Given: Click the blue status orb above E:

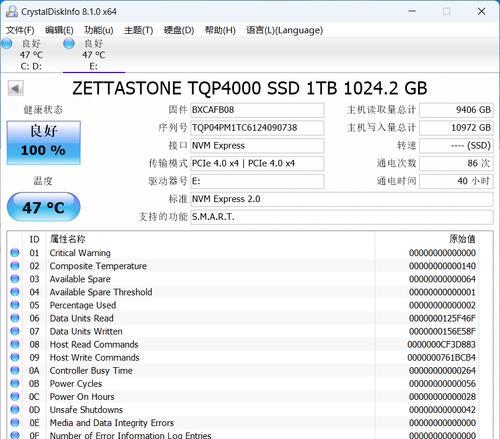Looking at the screenshot, I should [x=69, y=44].
